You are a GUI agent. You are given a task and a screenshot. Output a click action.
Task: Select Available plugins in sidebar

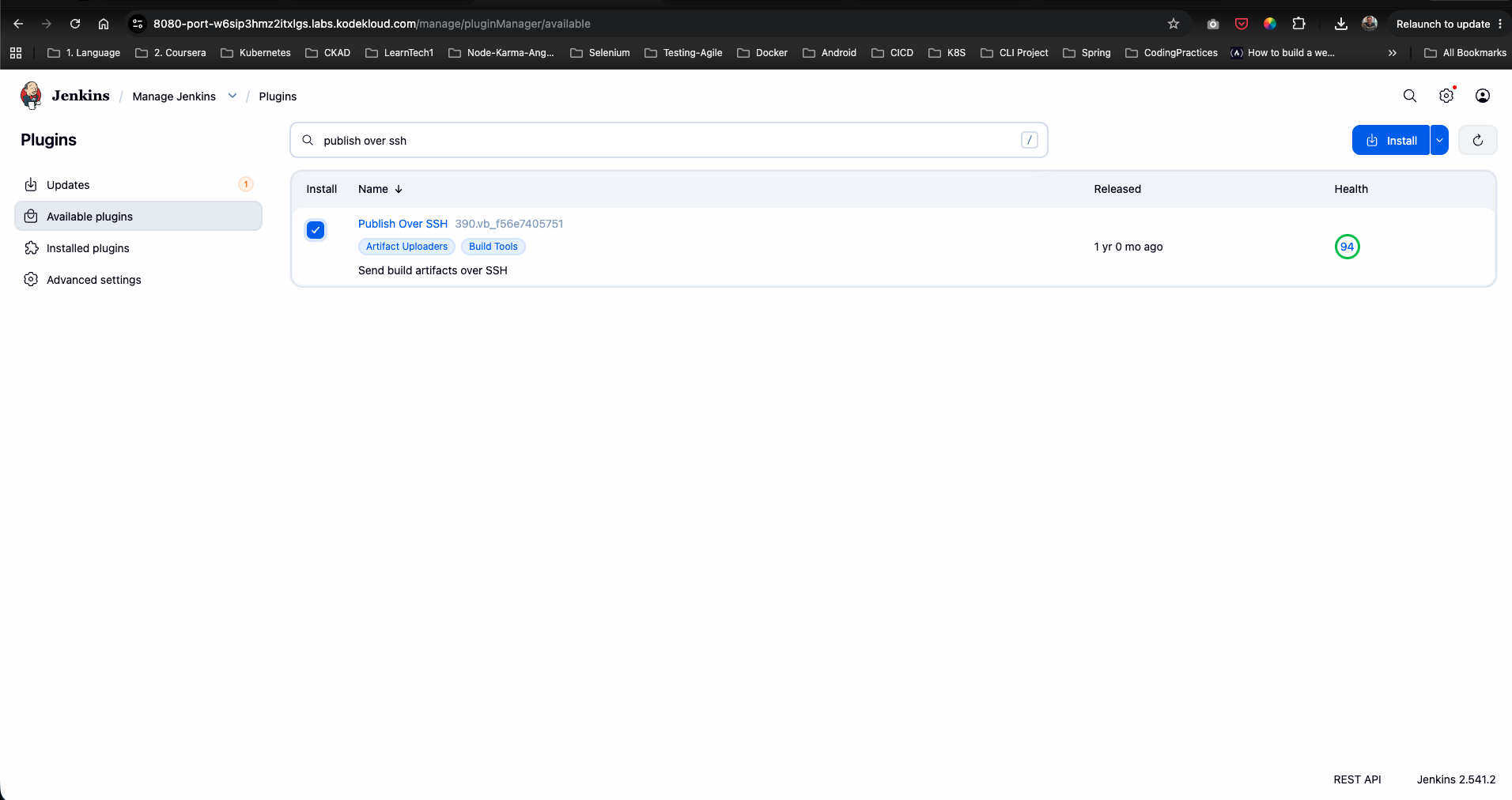coord(138,216)
